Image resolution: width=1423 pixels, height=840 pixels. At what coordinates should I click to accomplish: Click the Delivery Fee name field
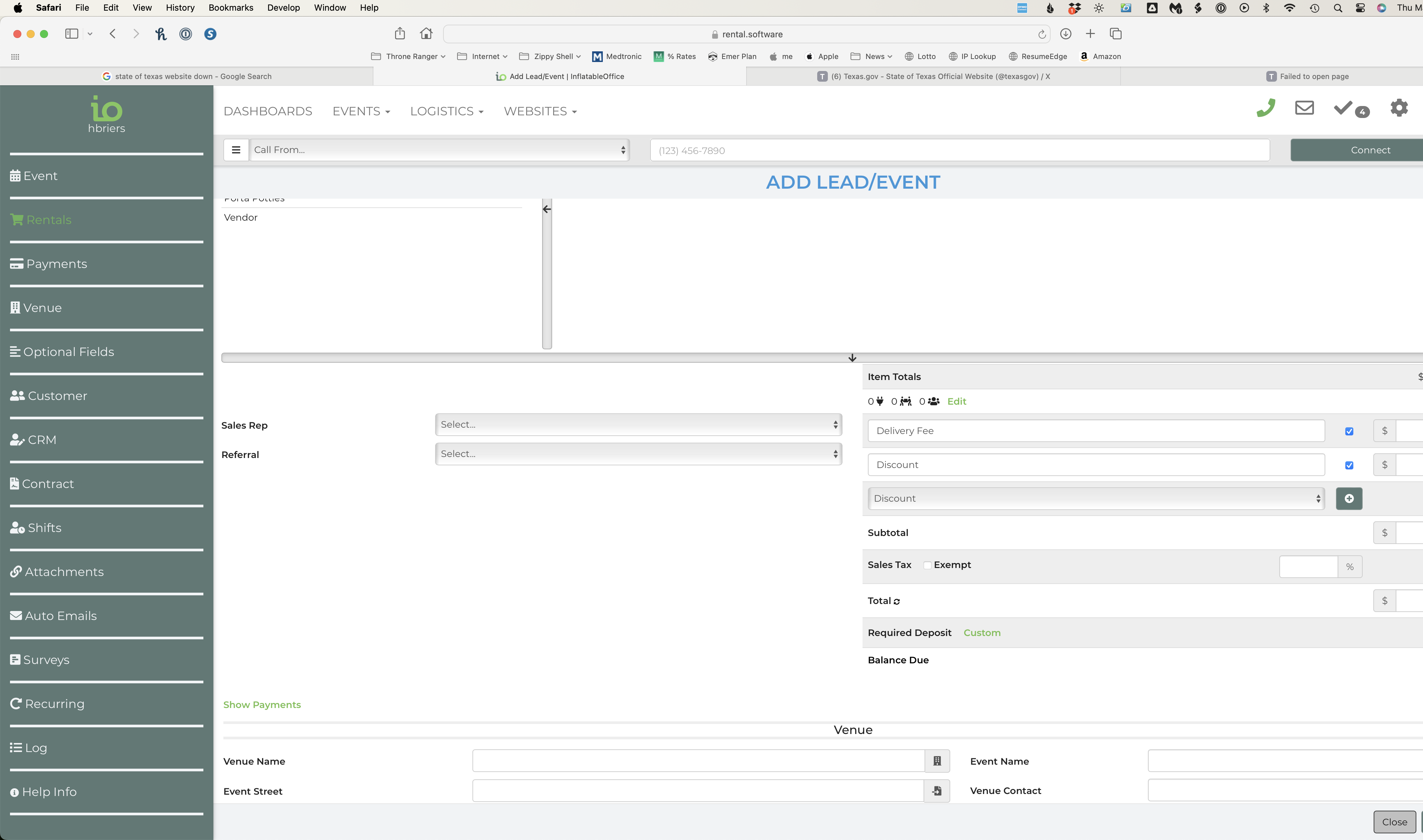(x=1096, y=431)
